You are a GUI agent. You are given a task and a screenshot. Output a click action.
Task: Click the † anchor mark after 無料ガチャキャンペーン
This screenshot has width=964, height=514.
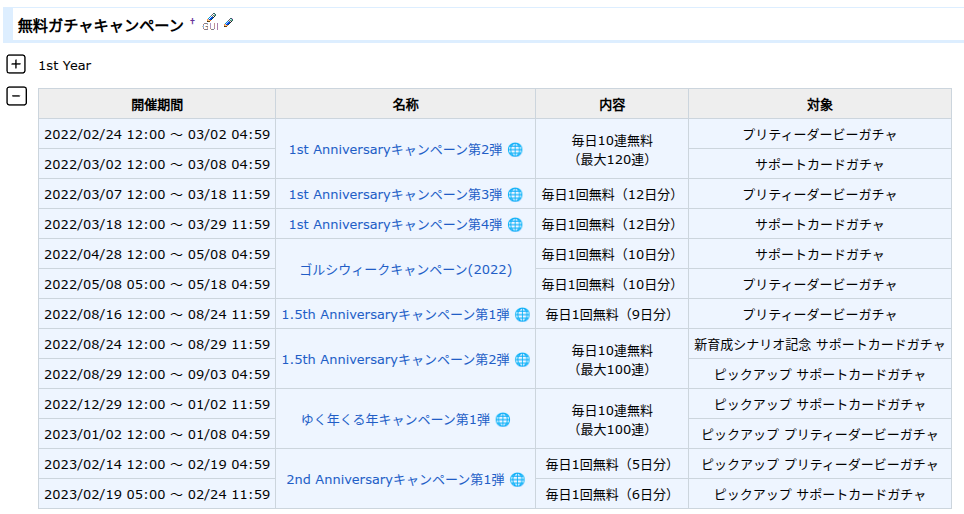click(192, 22)
